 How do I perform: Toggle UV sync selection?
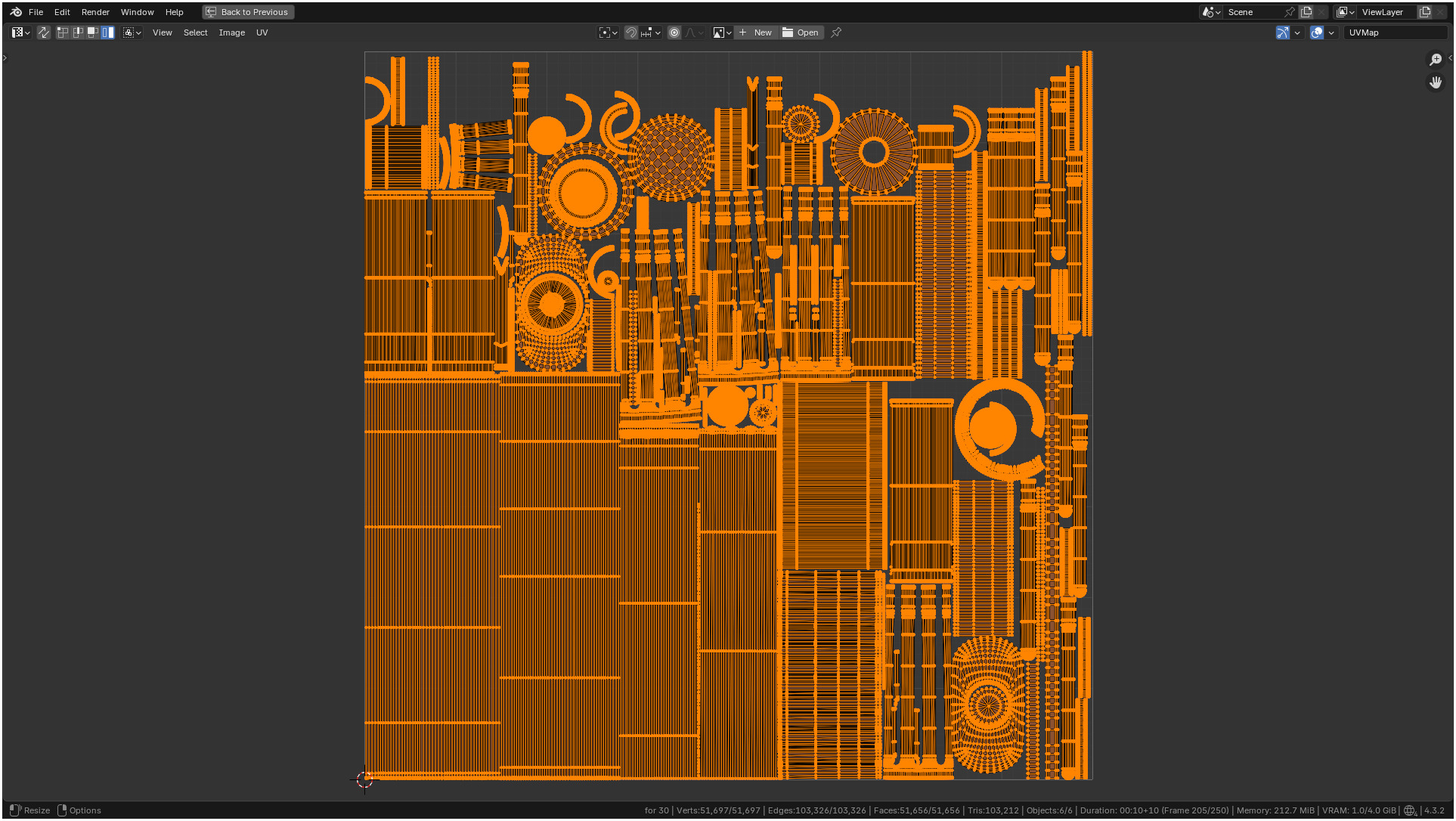point(44,33)
